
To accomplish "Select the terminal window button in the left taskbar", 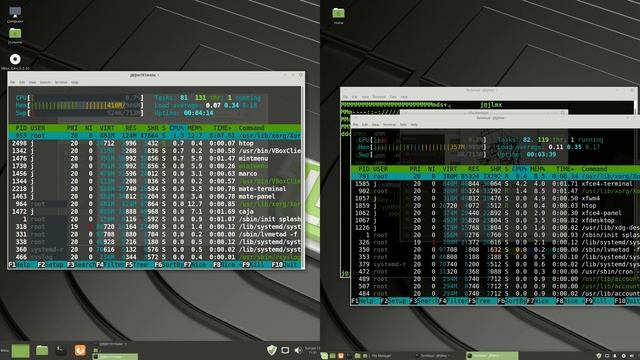I will pos(115,357).
